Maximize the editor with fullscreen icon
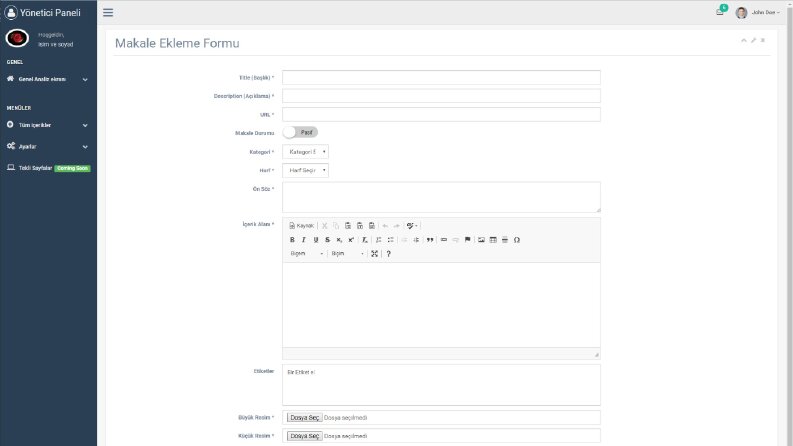793x446 pixels. pyautogui.click(x=374, y=253)
